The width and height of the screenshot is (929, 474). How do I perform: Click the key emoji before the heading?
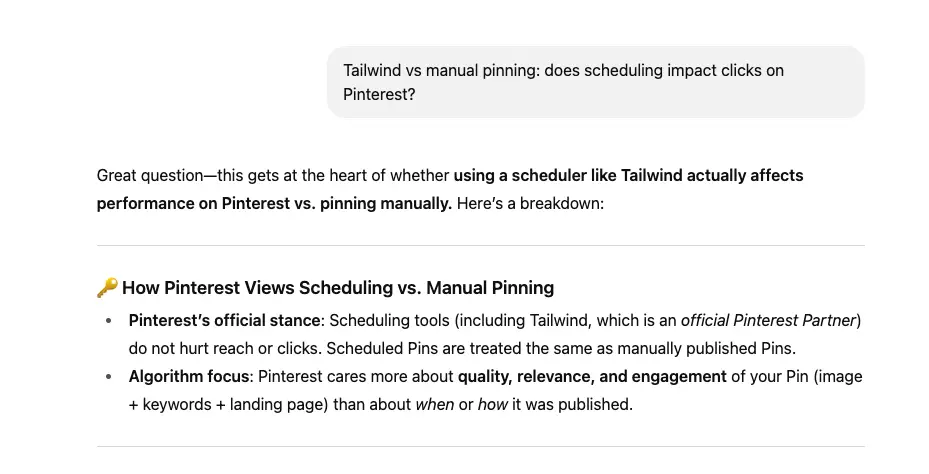[107, 288]
